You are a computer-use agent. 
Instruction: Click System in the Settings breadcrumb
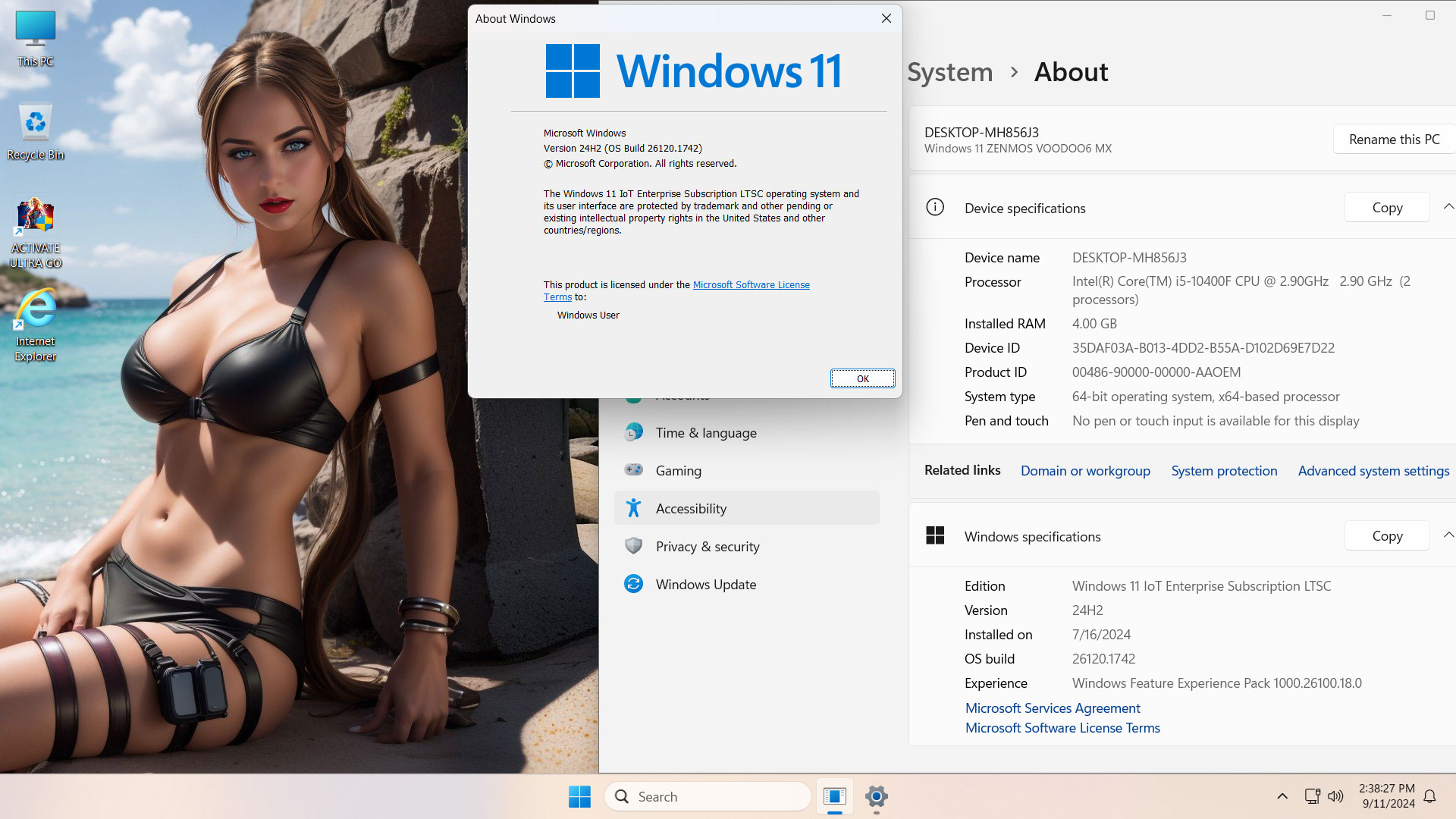pyautogui.click(x=949, y=72)
